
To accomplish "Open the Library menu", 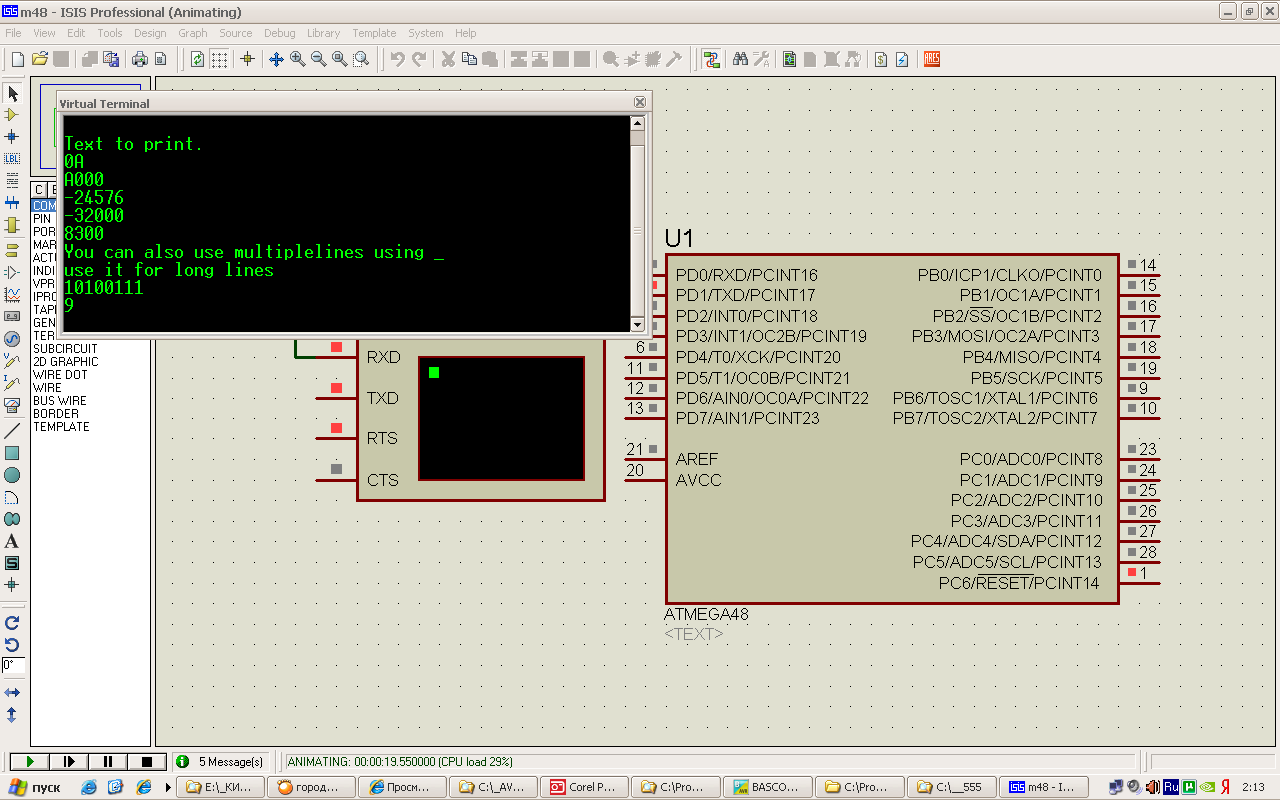I will point(323,33).
